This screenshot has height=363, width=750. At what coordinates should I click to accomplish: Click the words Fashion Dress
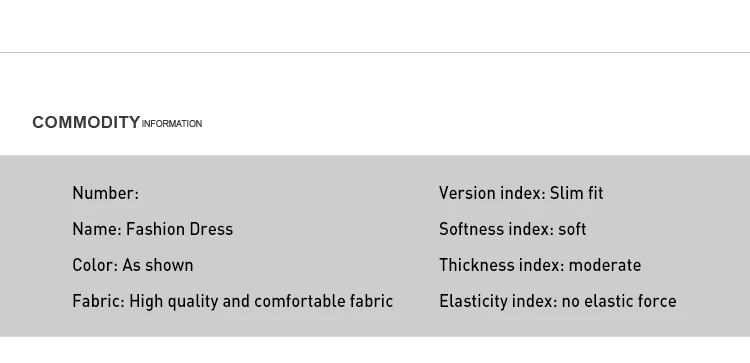(x=179, y=229)
